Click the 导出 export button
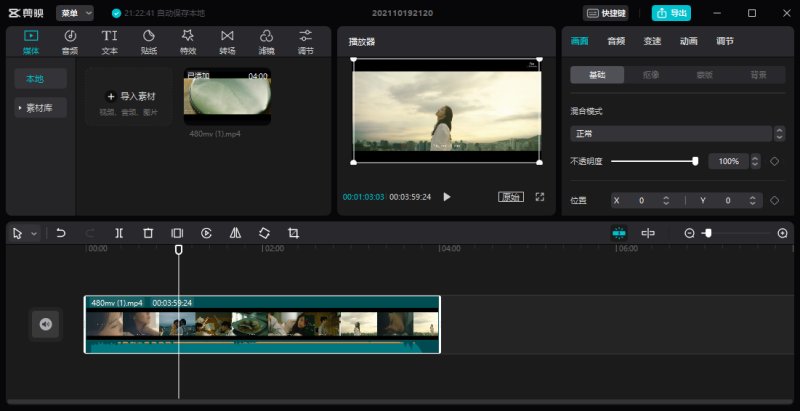Image resolution: width=800 pixels, height=411 pixels. click(x=671, y=13)
